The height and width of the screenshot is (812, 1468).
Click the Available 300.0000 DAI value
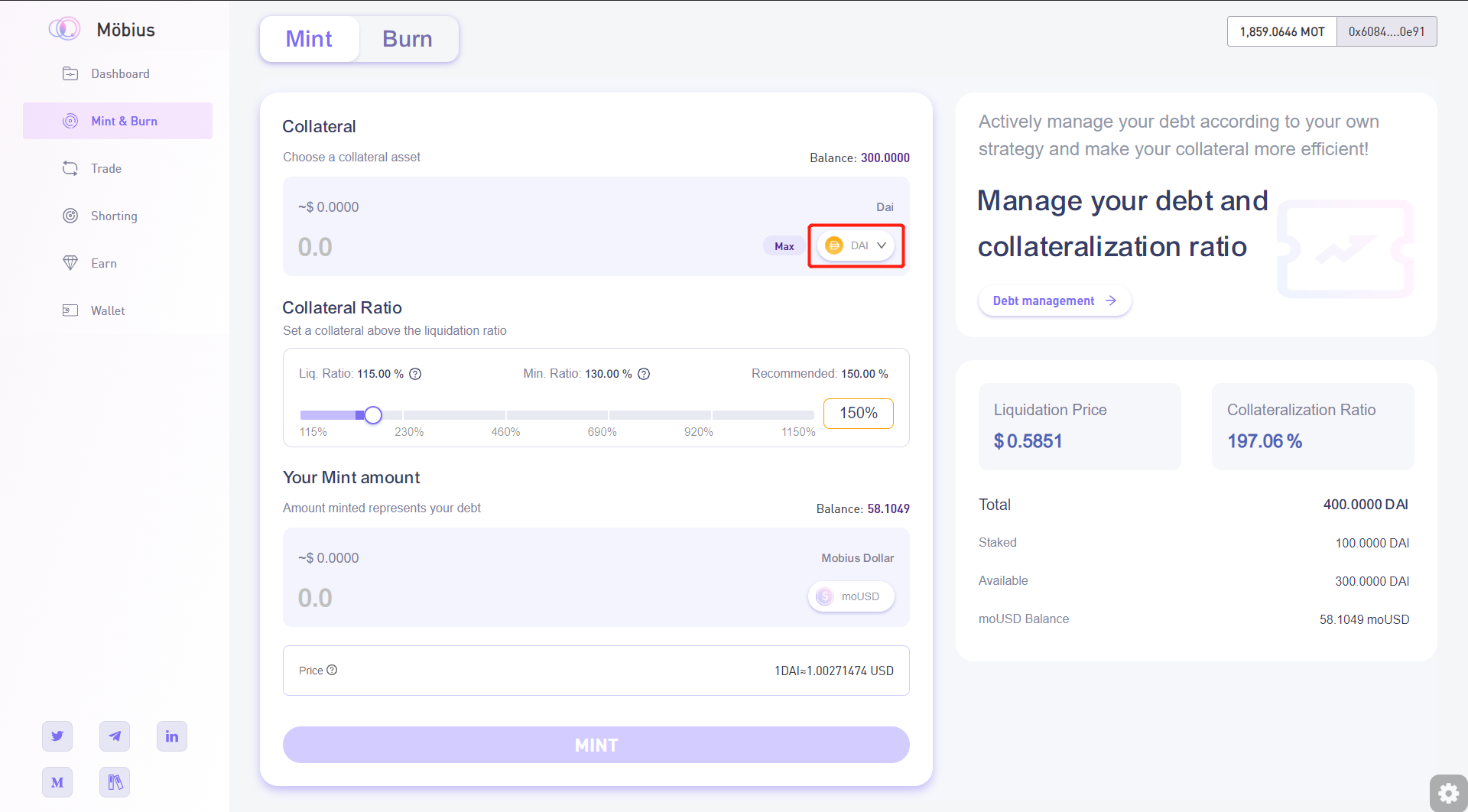coord(1372,581)
